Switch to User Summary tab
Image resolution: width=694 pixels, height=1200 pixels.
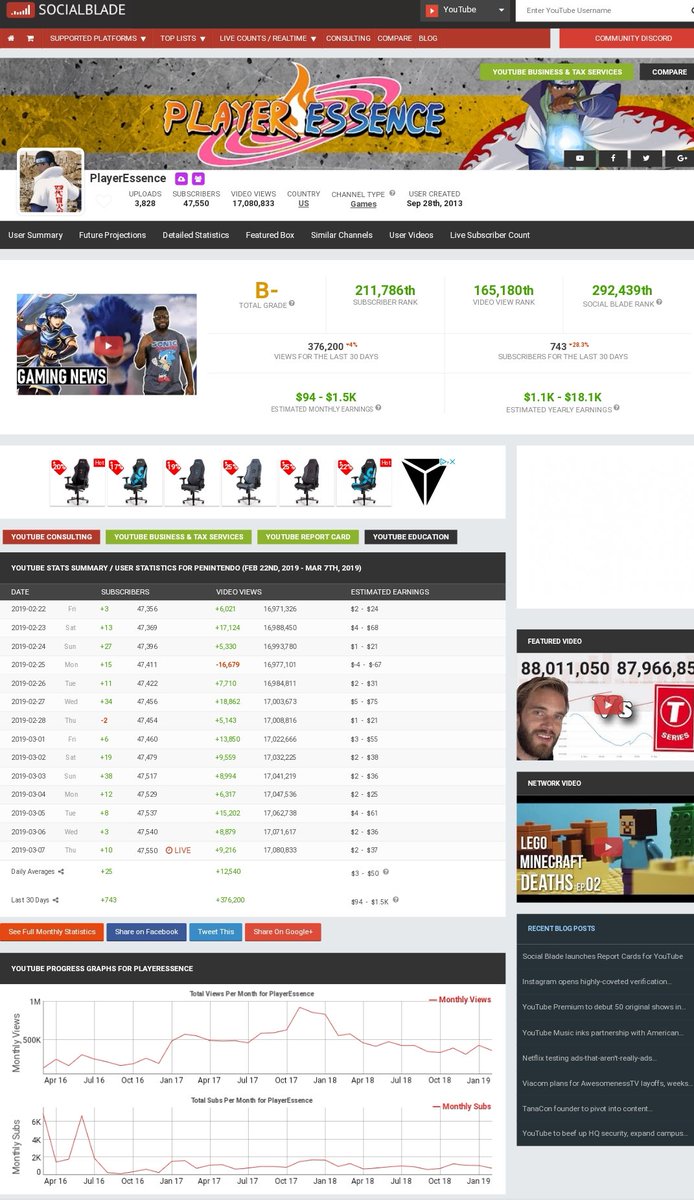pos(35,235)
